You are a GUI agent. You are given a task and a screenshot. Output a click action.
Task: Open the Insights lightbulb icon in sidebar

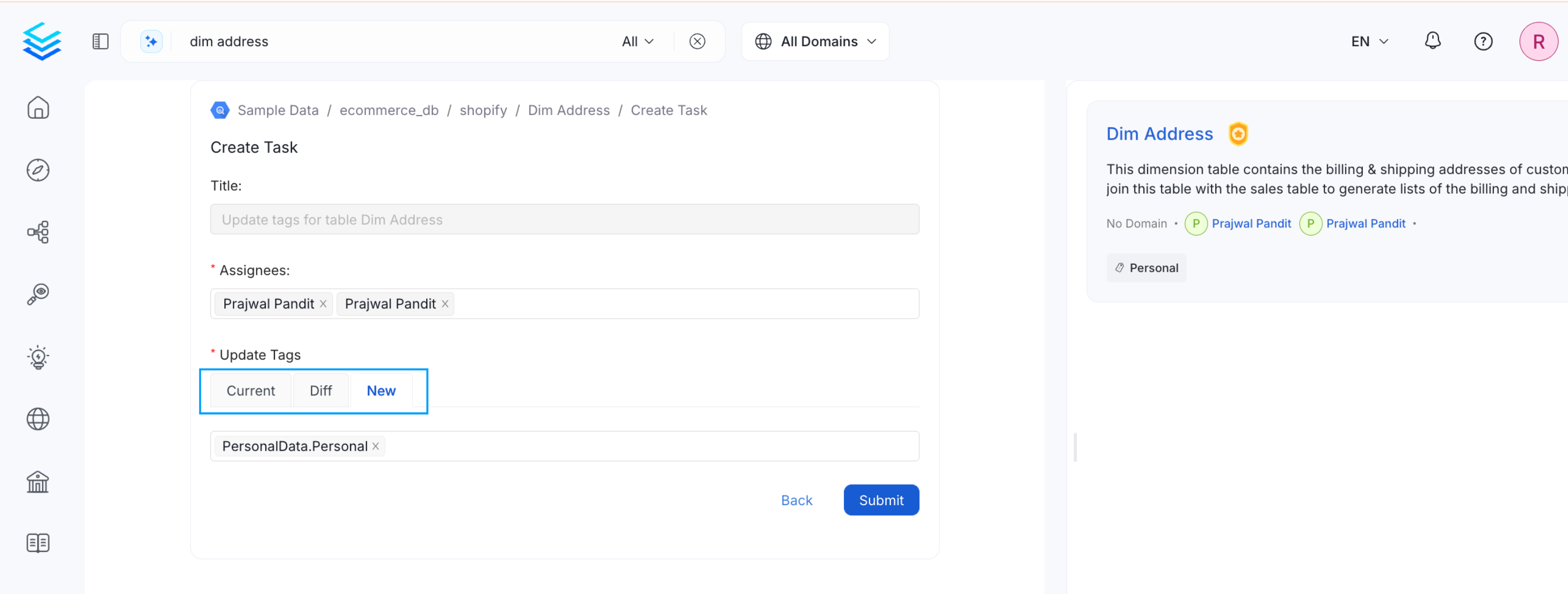[x=38, y=357]
